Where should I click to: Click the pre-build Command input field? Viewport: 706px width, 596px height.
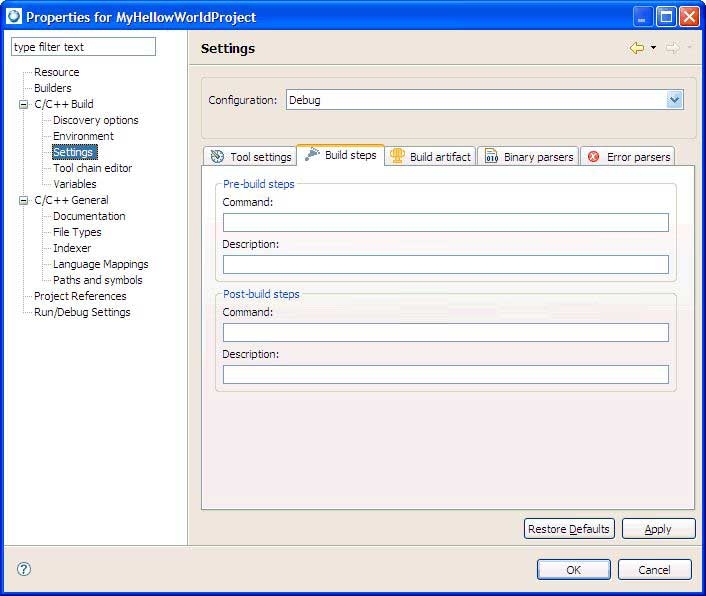coord(445,222)
